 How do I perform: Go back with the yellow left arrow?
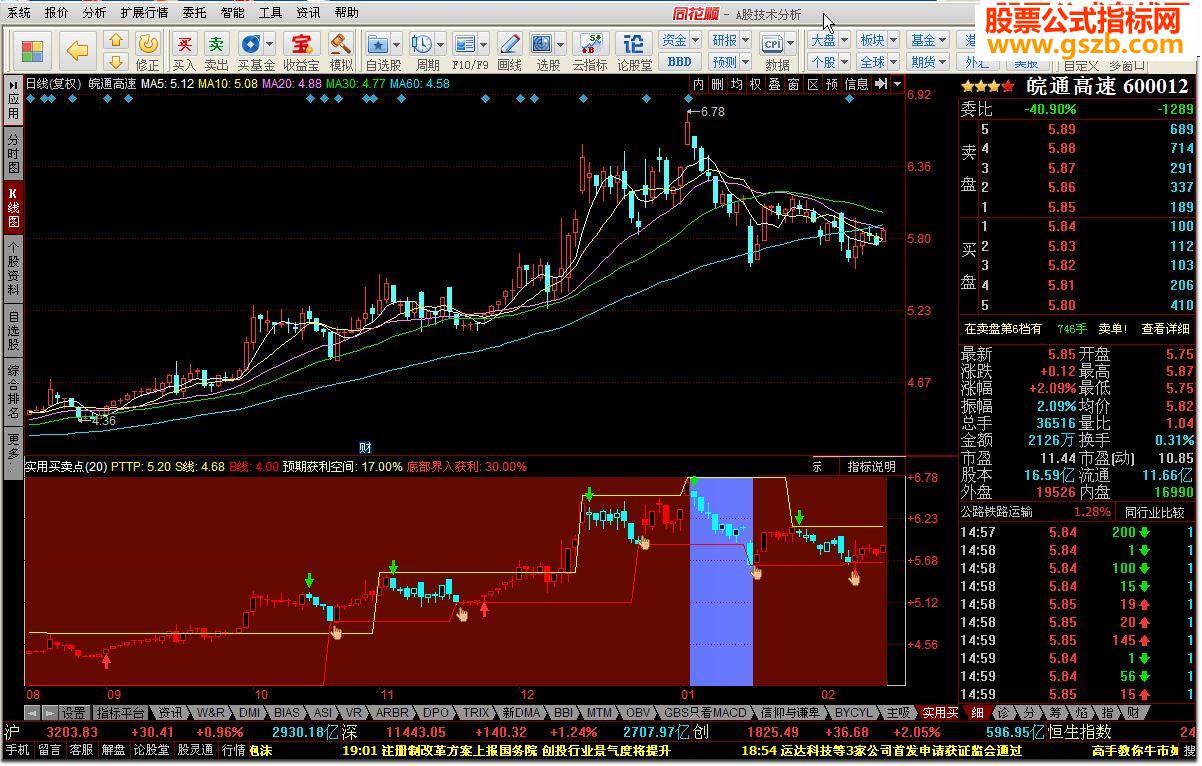tap(77, 50)
